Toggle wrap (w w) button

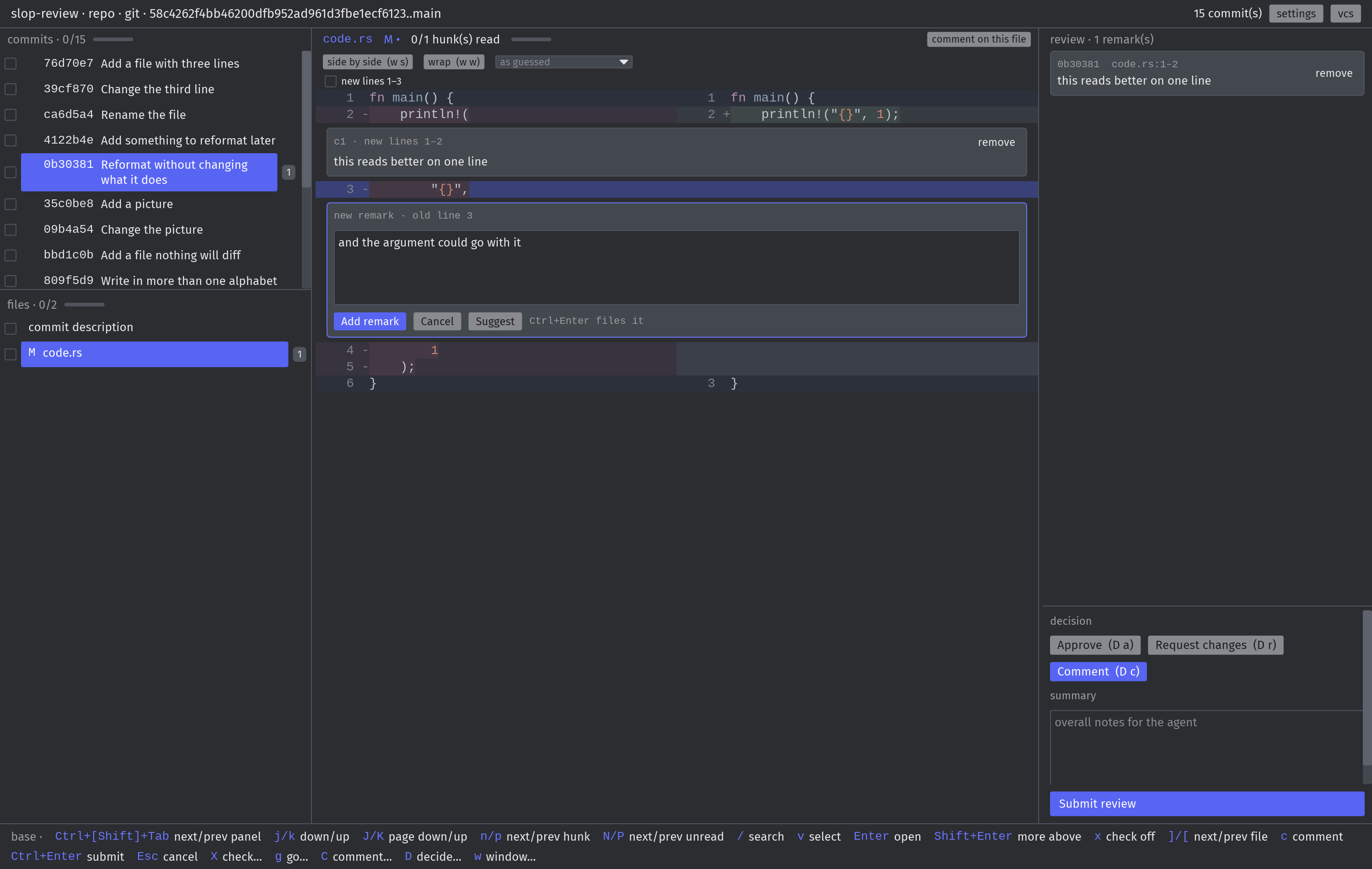pyautogui.click(x=454, y=62)
